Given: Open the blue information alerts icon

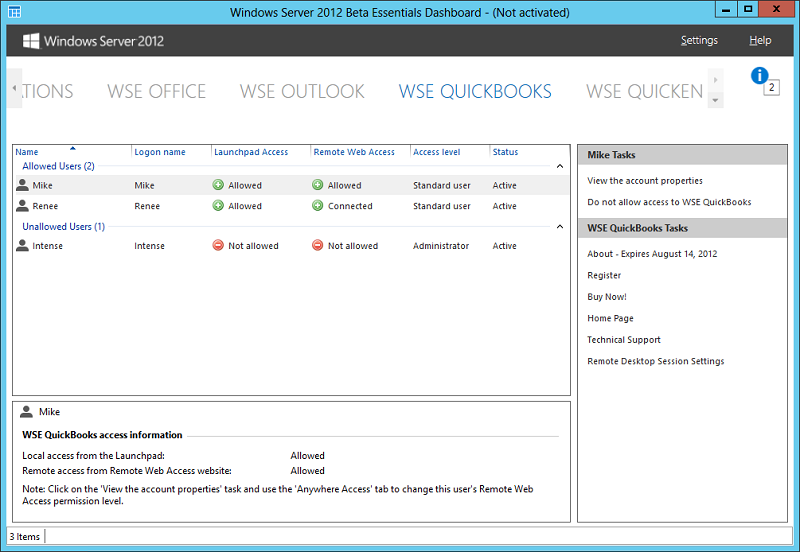Looking at the screenshot, I should [759, 76].
